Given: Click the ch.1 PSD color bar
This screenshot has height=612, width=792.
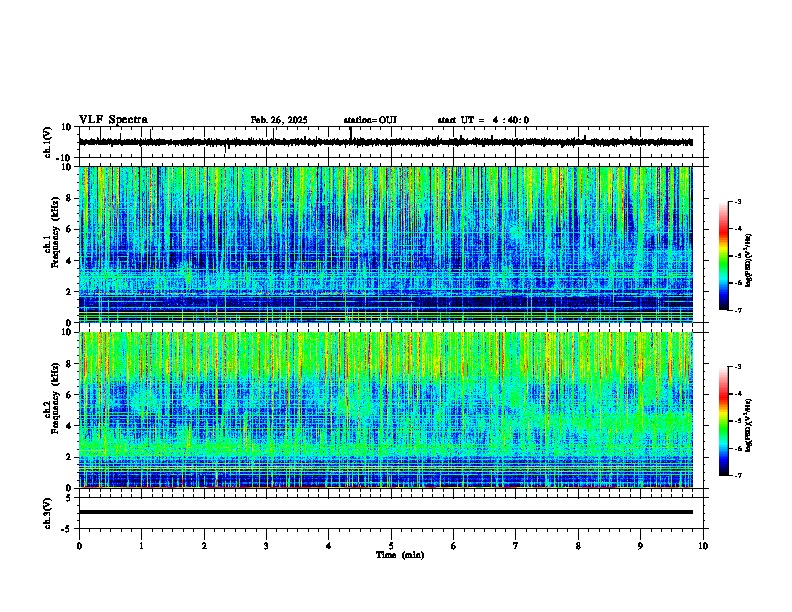Looking at the screenshot, I should tap(723, 256).
